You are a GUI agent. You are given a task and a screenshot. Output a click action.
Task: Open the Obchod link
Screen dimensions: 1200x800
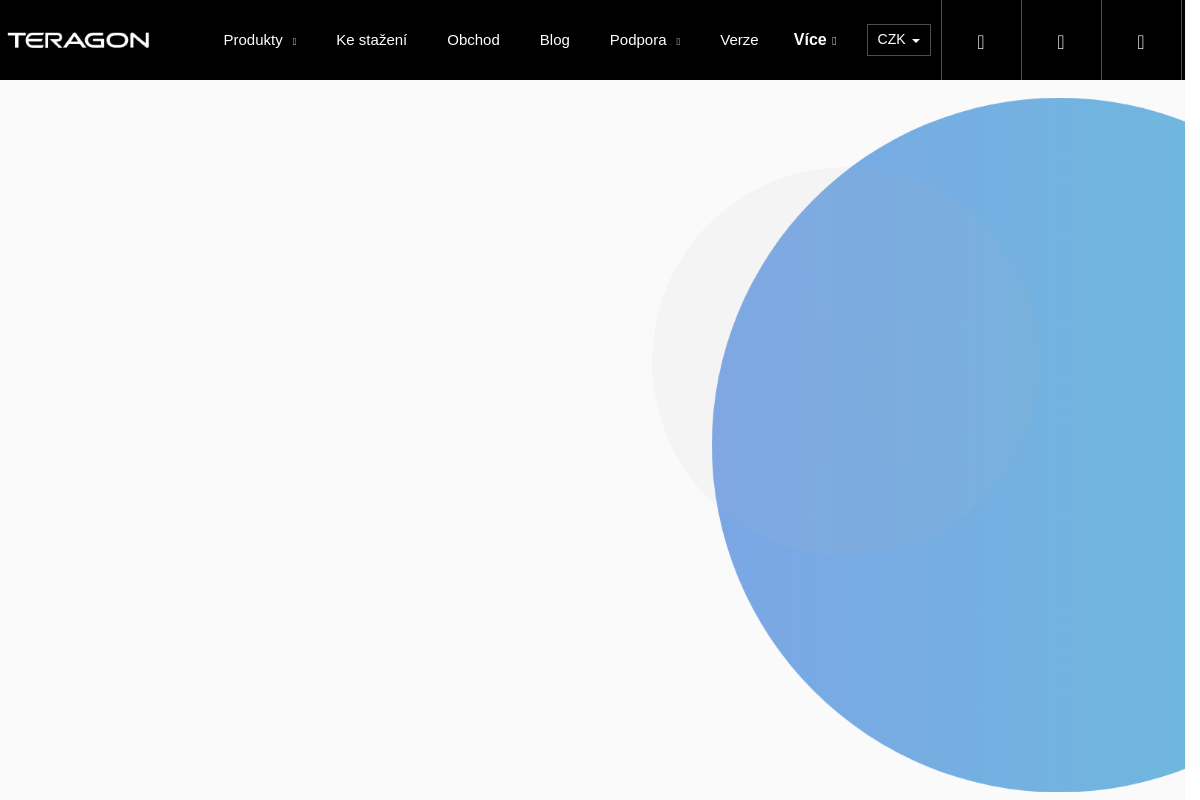click(x=473, y=40)
